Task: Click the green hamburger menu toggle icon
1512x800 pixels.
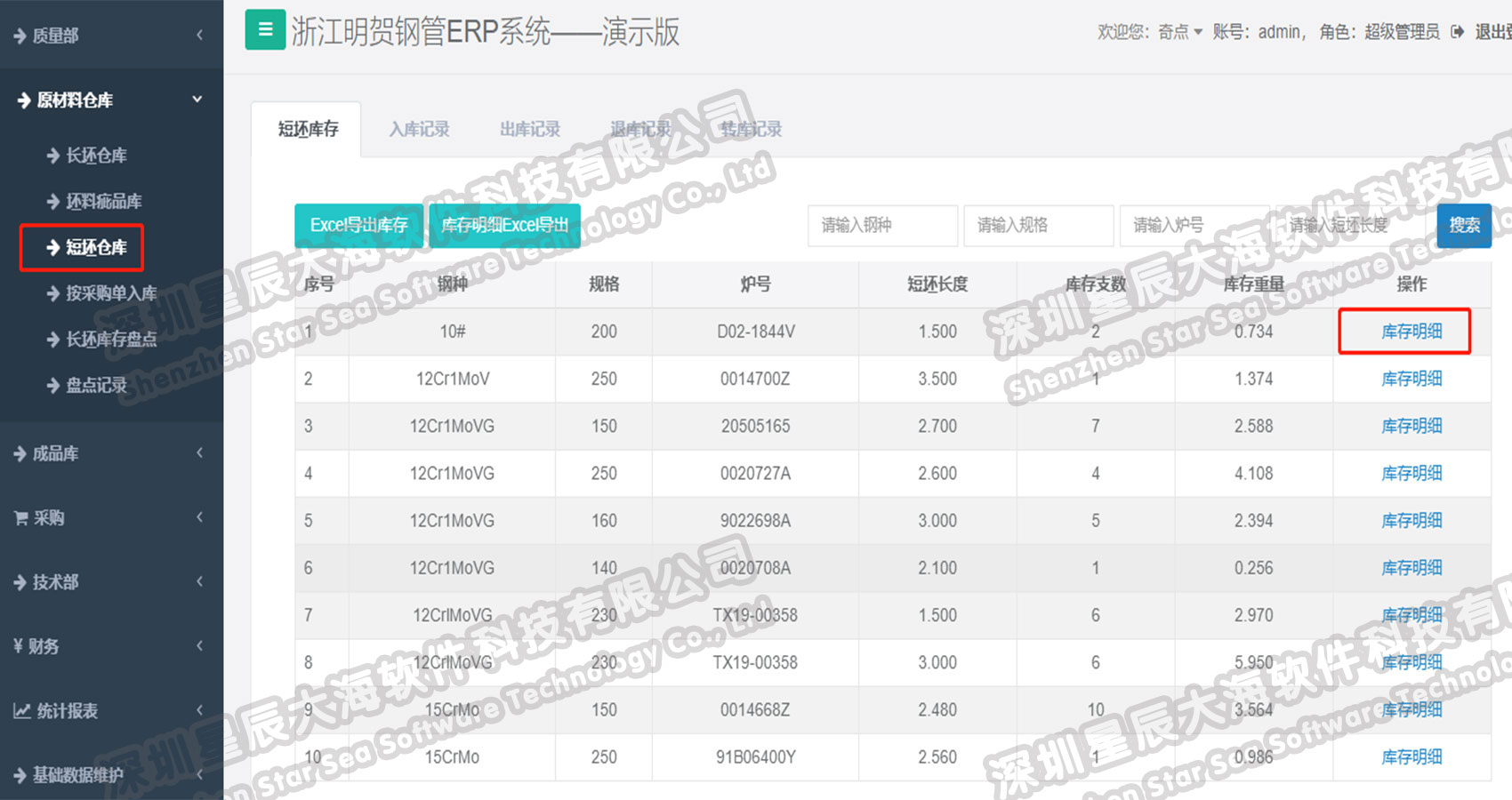Action: [265, 30]
